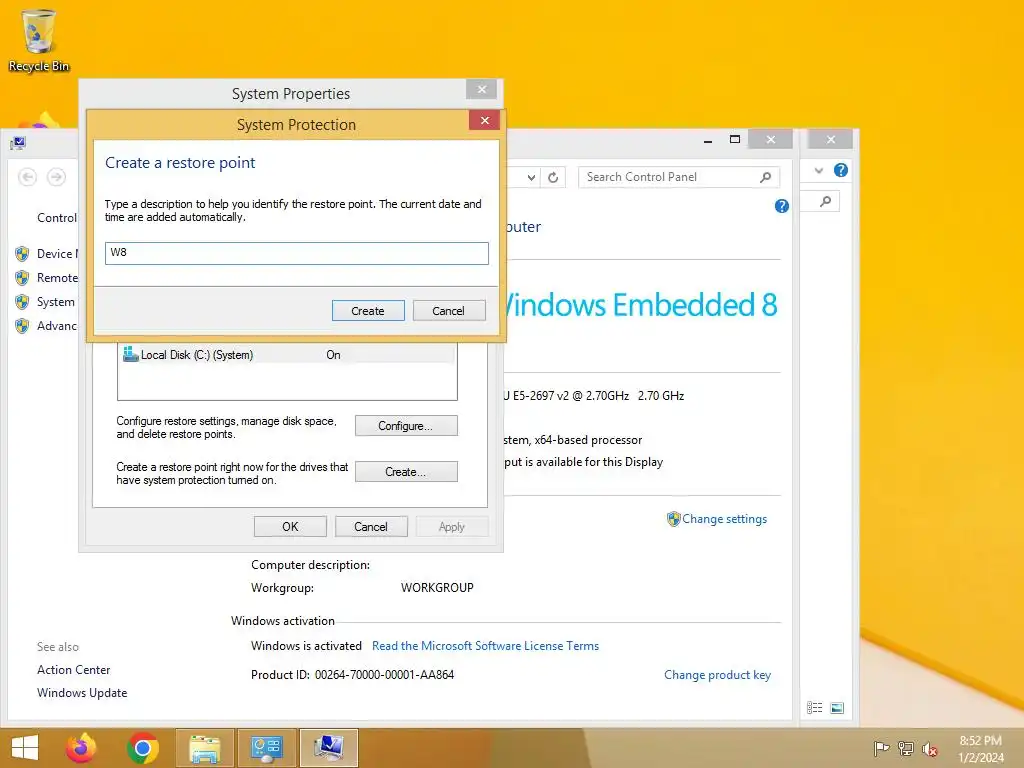Click the Forward arrow in Control Panel window
The image size is (1024, 768).
click(x=57, y=177)
